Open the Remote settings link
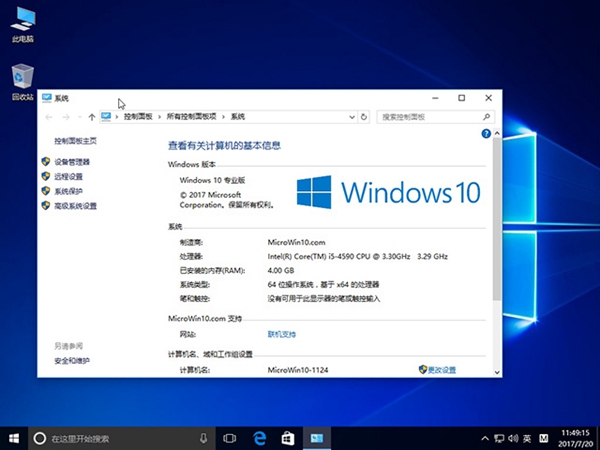This screenshot has width=600, height=450. pyautogui.click(x=68, y=176)
